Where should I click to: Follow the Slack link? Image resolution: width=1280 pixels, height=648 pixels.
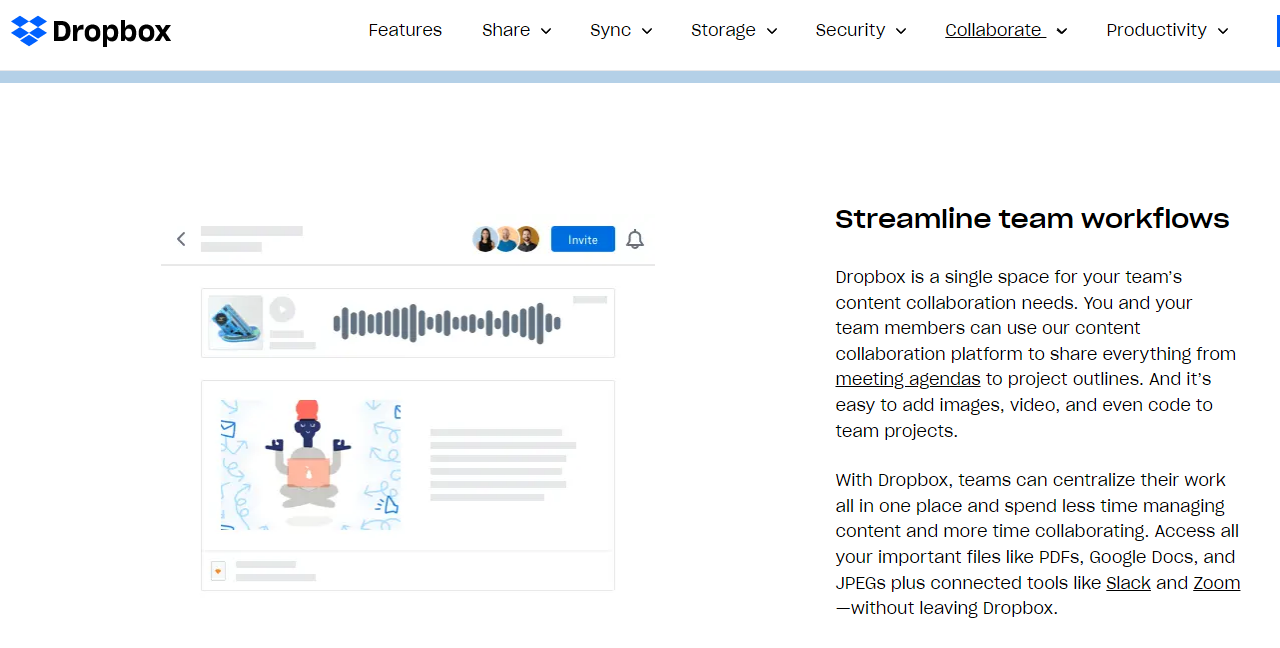coord(1128,583)
